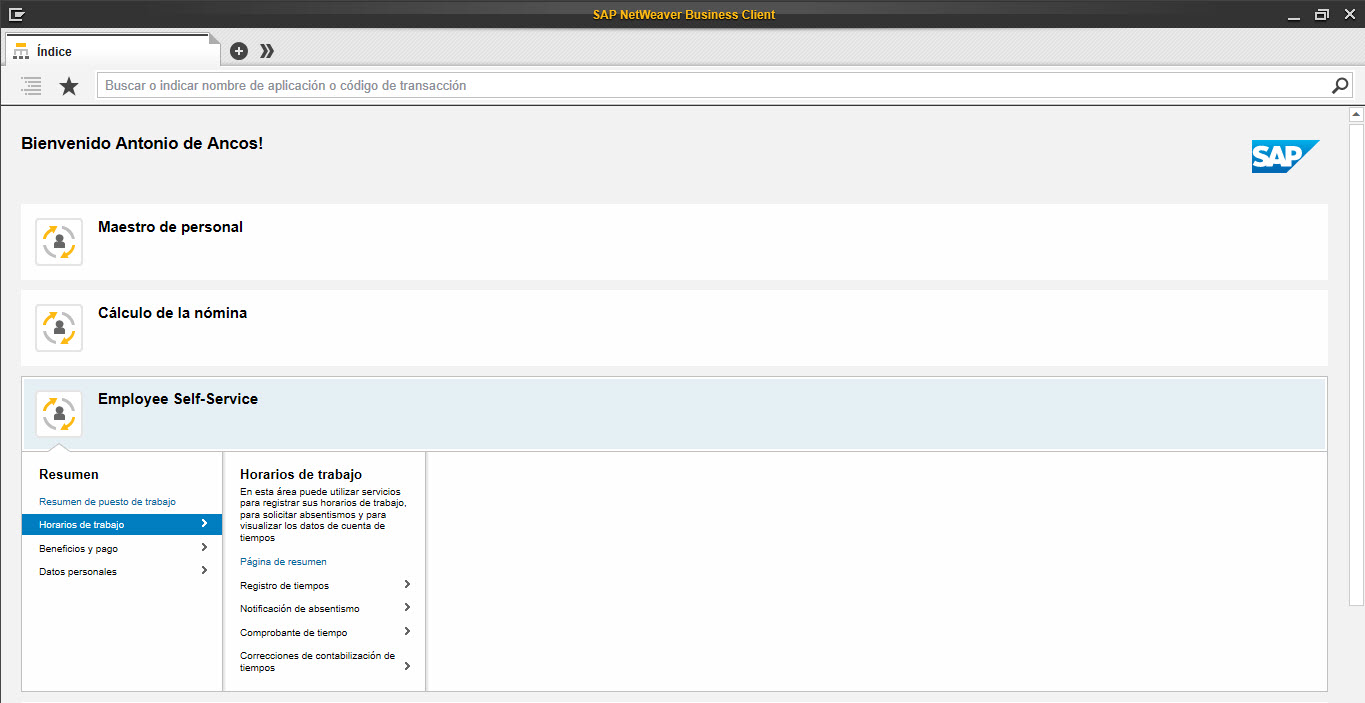The height and width of the screenshot is (703, 1365).
Task: Click the index list icon beside the star
Action: tap(30, 86)
